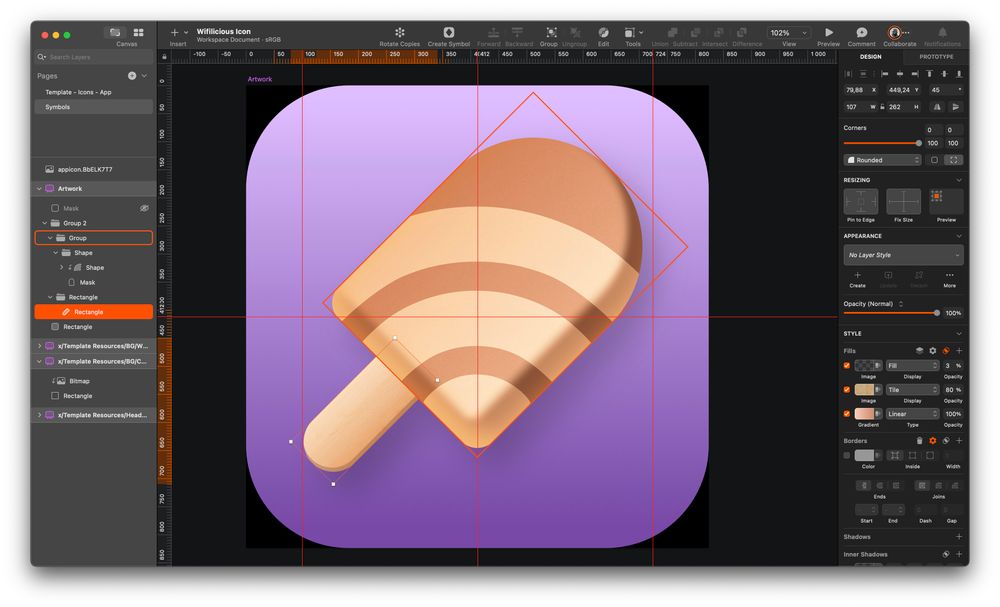The width and height of the screenshot is (1000, 607).
Task: Open the Rounded corner style dropdown
Action: point(883,160)
